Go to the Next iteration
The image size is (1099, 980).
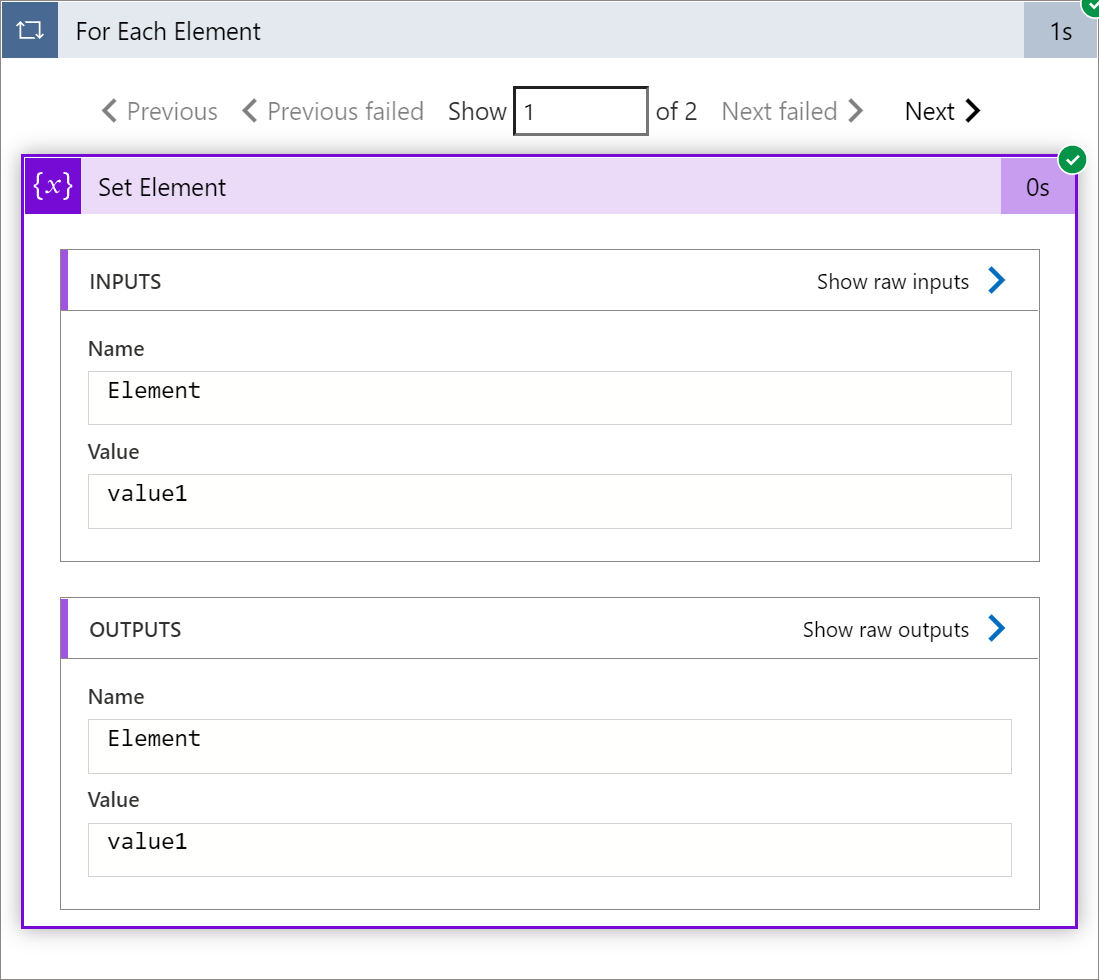pos(930,111)
